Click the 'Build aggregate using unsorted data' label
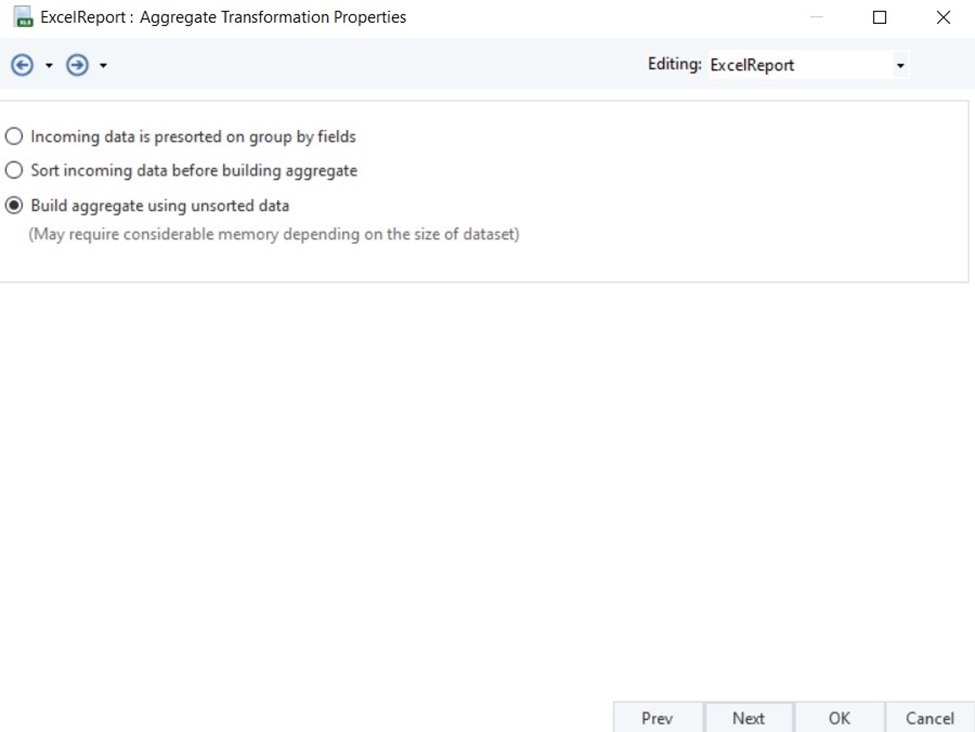975x732 pixels. click(x=160, y=206)
